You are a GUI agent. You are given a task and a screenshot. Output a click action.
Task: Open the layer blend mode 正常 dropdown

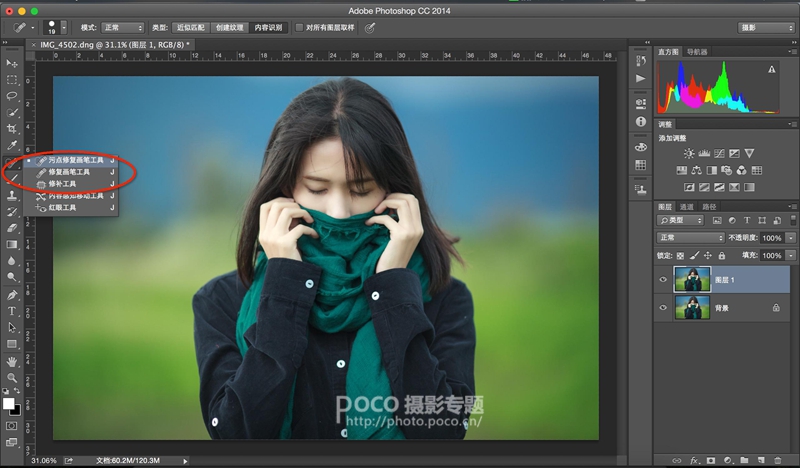[690, 238]
